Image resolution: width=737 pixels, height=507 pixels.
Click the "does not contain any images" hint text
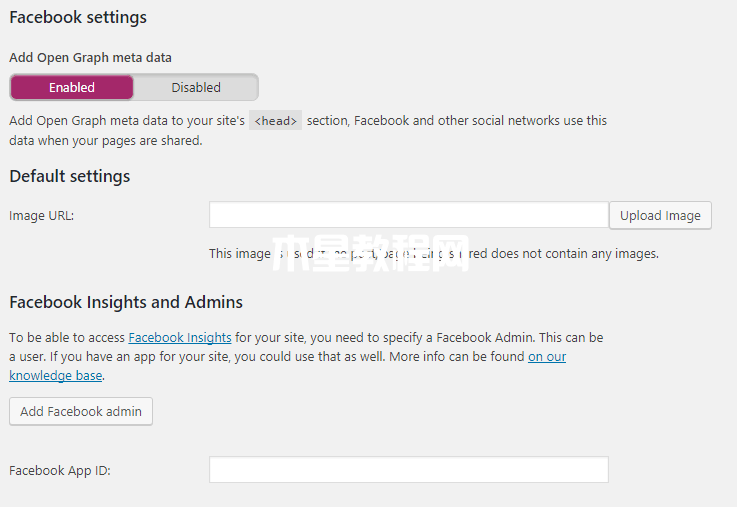tap(574, 254)
